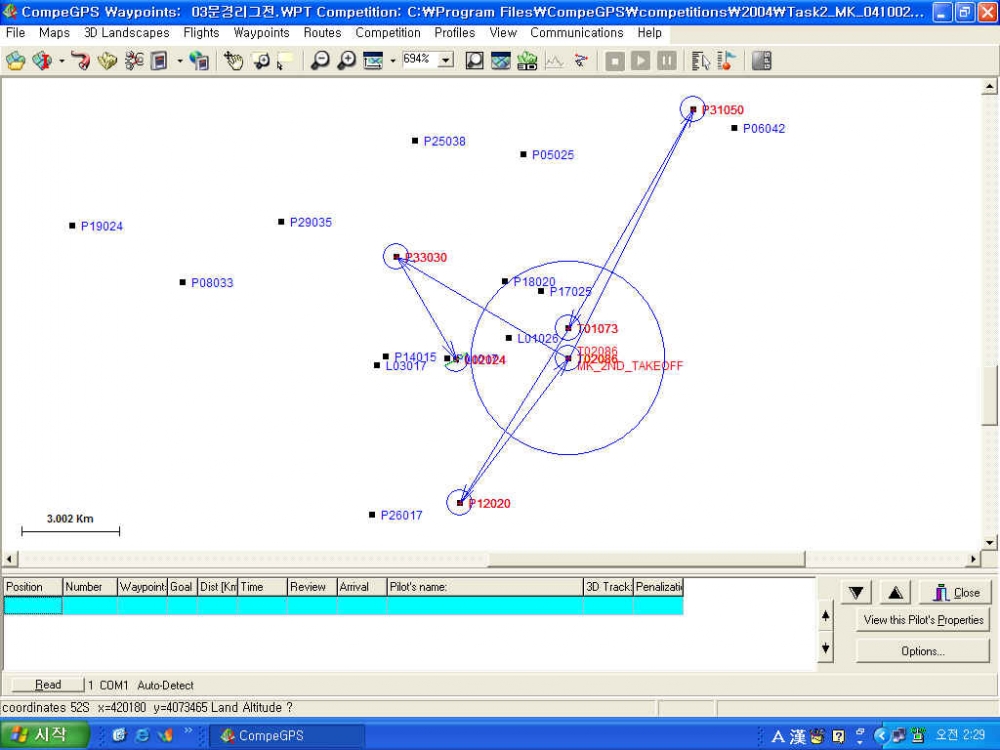Viewport: 1000px width, 750px height.
Task: Click the large up-arrow button beside Close
Action: (895, 592)
